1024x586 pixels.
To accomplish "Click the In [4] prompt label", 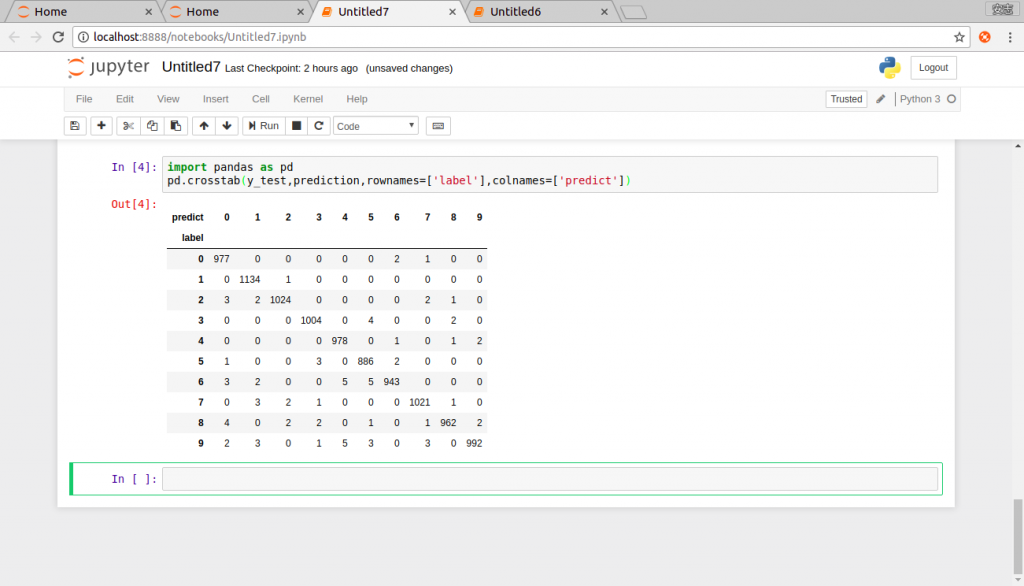I will coord(134,167).
